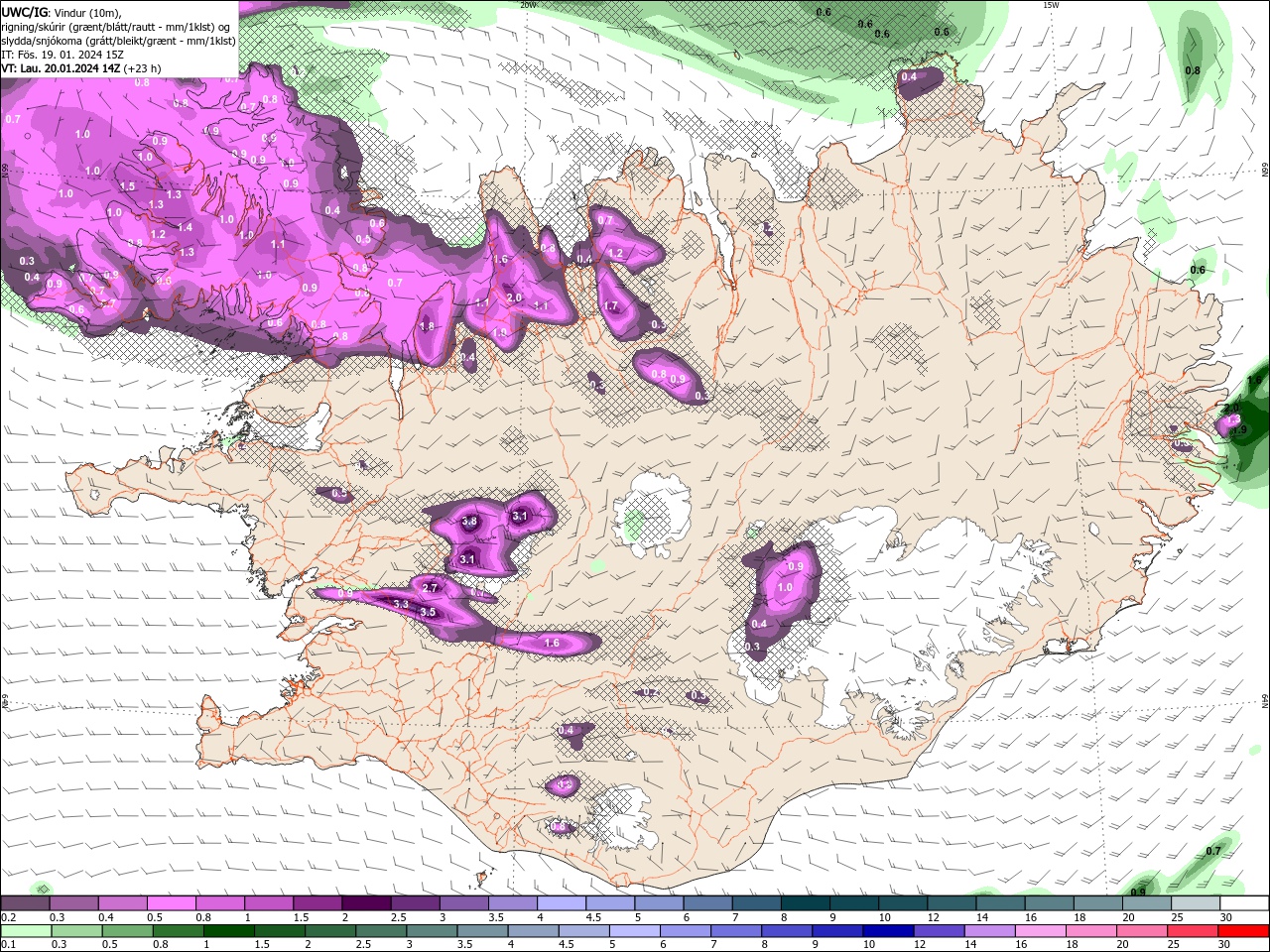
Task: Pick palest green swatch between 0.1 and 0.3, bottom legend
Action: coord(26,931)
